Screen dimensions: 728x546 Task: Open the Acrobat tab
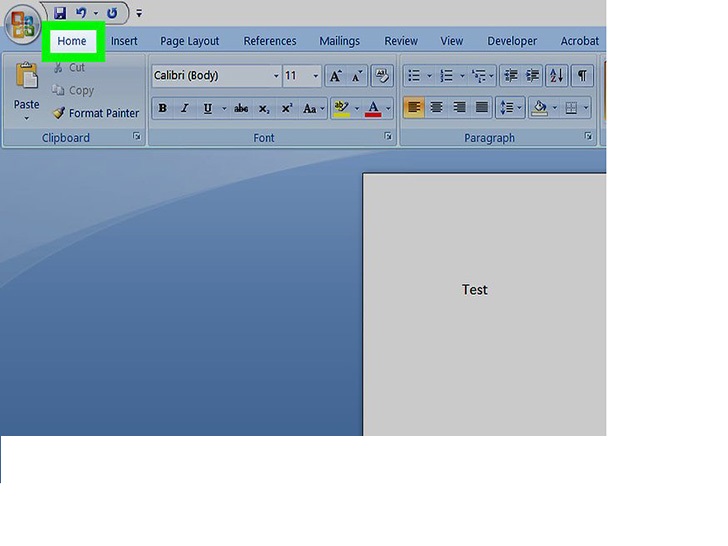tap(579, 41)
